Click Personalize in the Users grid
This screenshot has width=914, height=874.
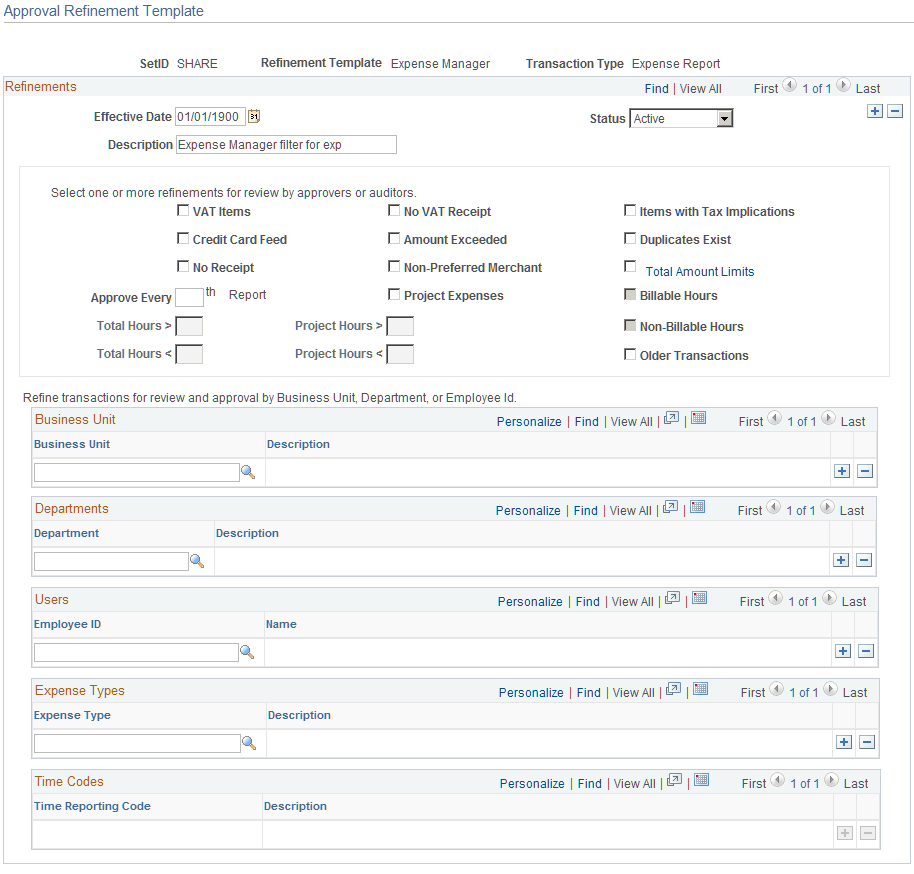pos(530,600)
